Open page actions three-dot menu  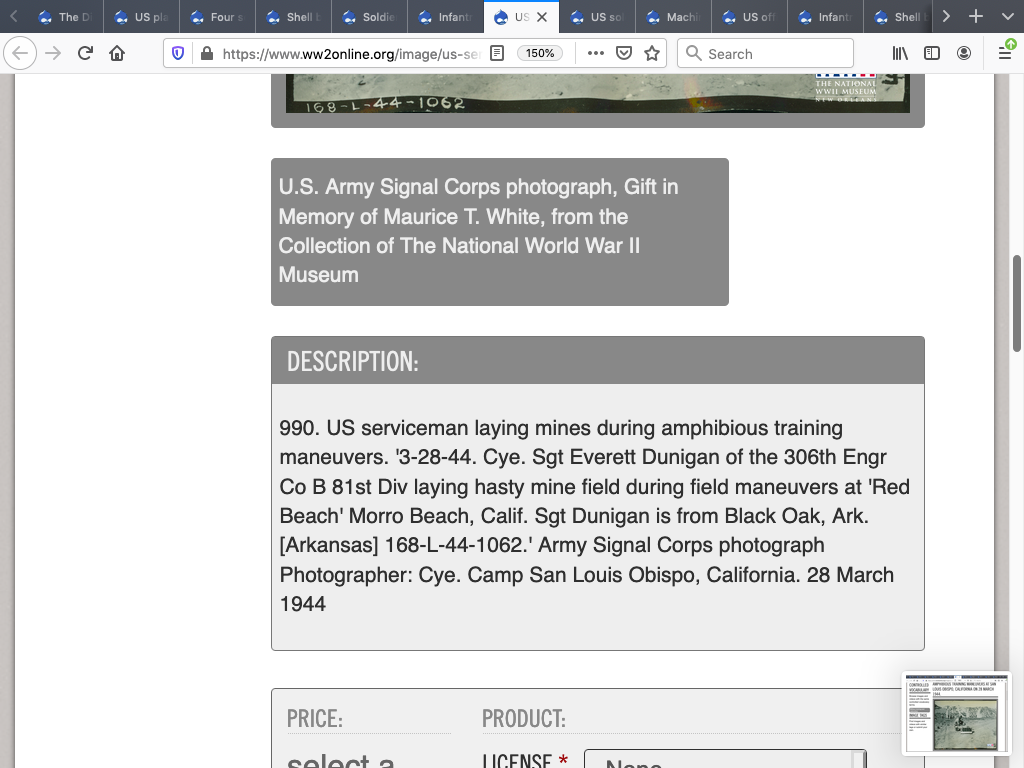pos(596,53)
